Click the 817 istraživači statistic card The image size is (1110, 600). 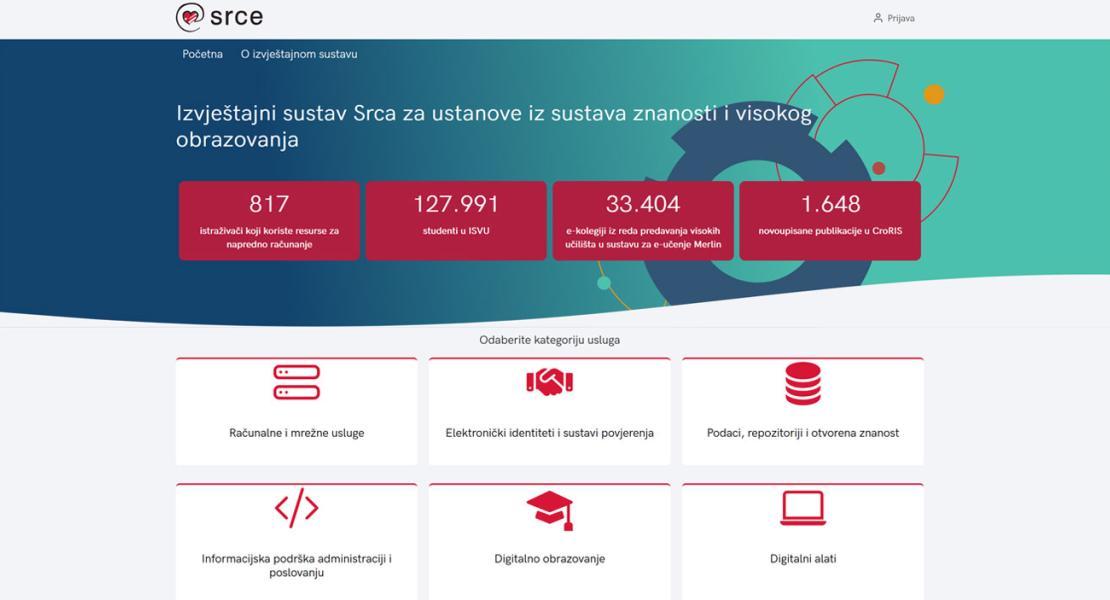click(x=269, y=221)
